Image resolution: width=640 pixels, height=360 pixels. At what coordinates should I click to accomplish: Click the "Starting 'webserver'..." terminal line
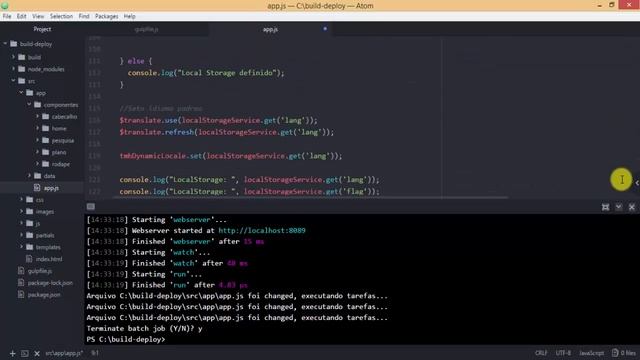point(156,220)
